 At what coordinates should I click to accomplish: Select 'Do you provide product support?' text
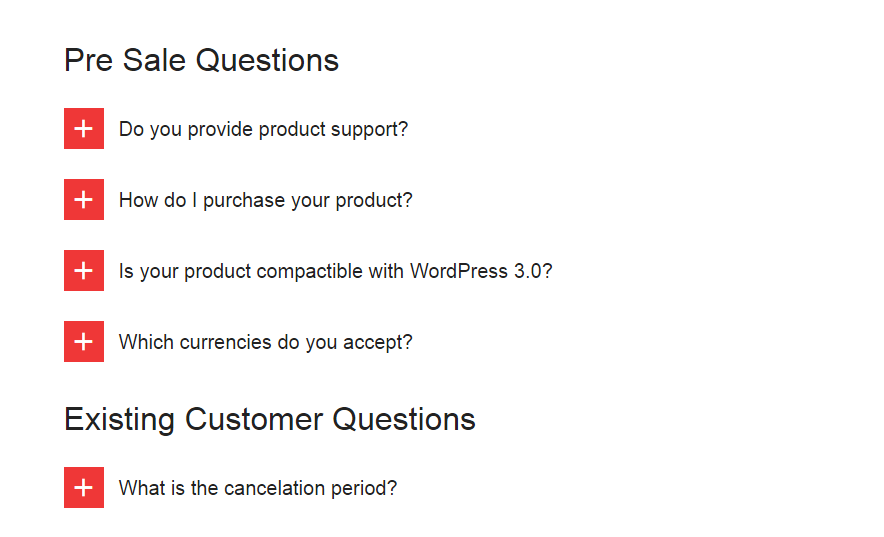(263, 130)
